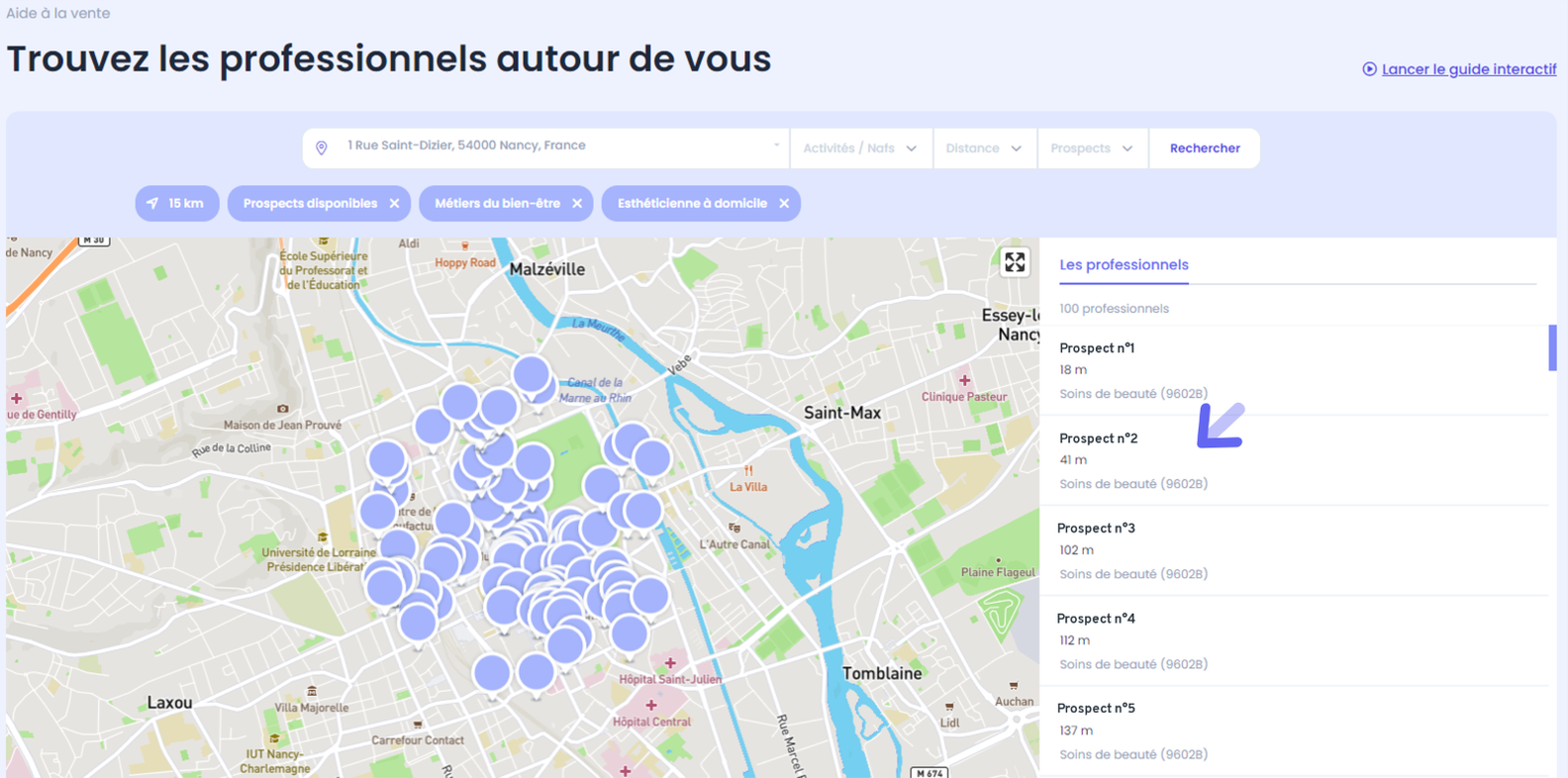Click the Tomblaine label on map
The width and height of the screenshot is (1568, 778).
tap(882, 673)
